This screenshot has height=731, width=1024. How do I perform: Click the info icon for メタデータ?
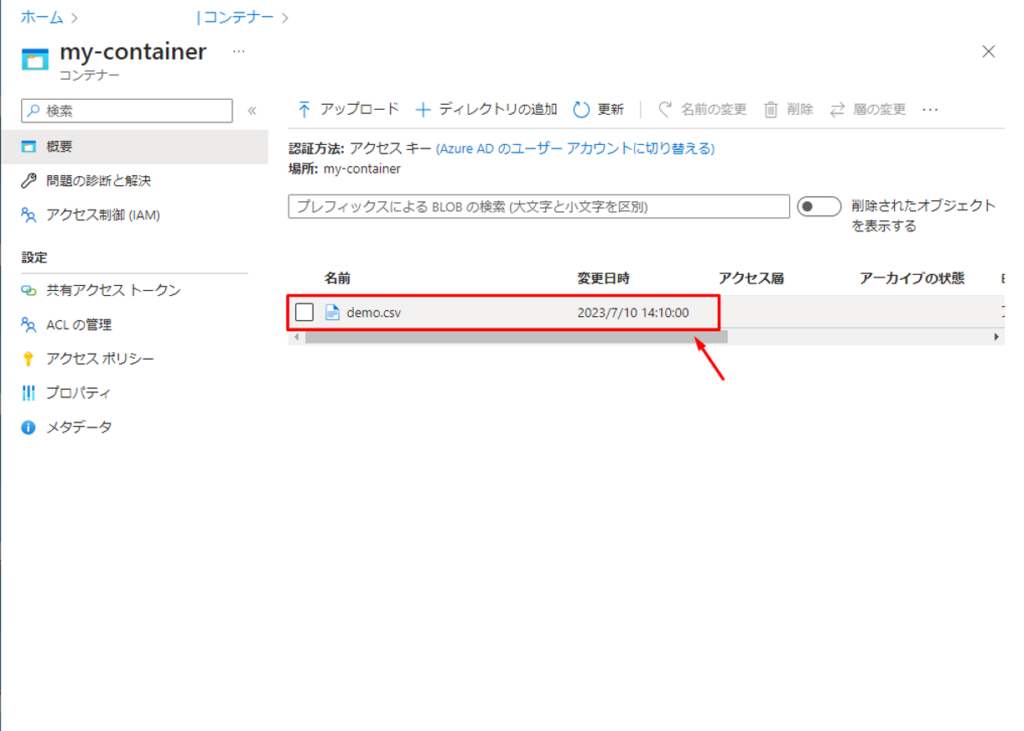click(x=28, y=427)
